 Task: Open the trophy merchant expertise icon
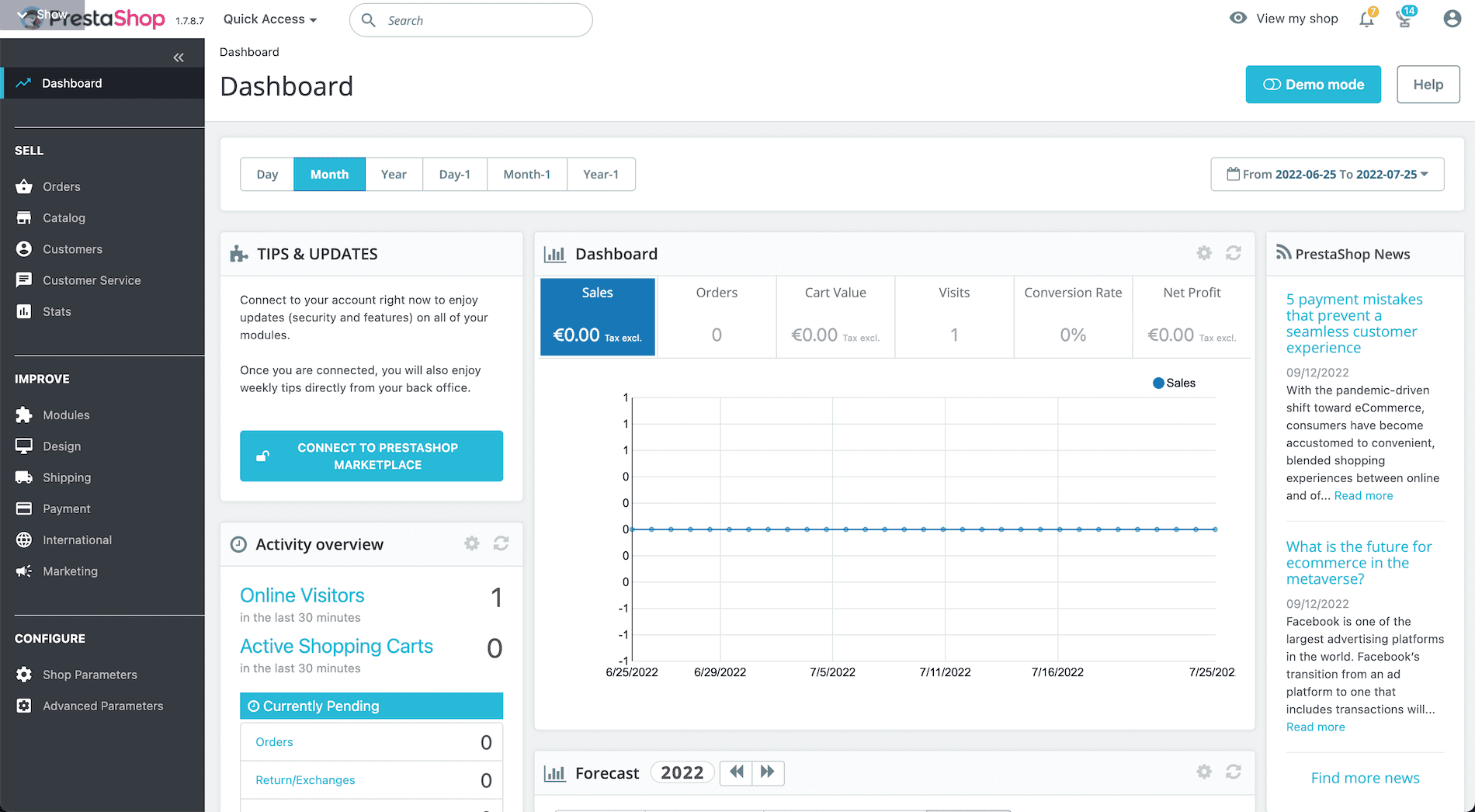(1404, 19)
